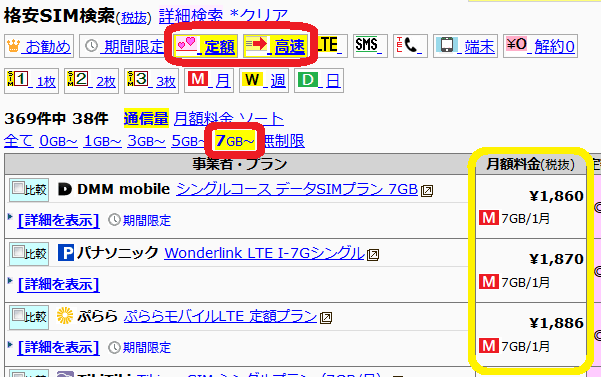Expand 詳細を表示 for DMM mobile
The image size is (601, 377).
coord(58,220)
